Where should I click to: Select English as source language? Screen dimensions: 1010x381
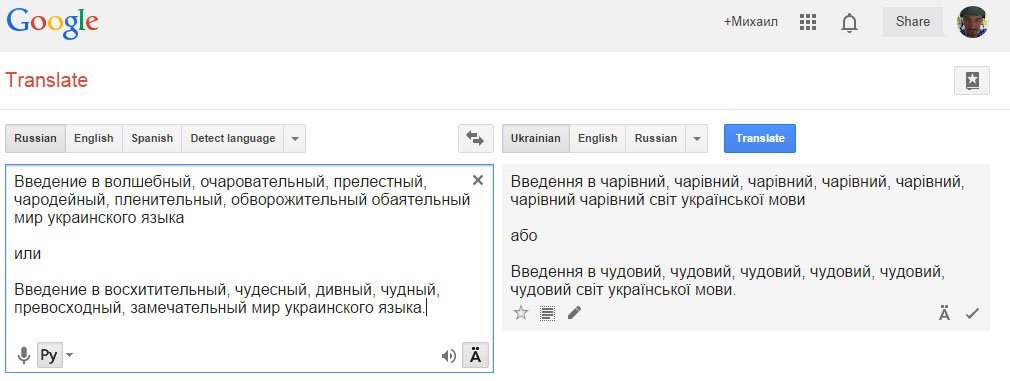click(93, 139)
